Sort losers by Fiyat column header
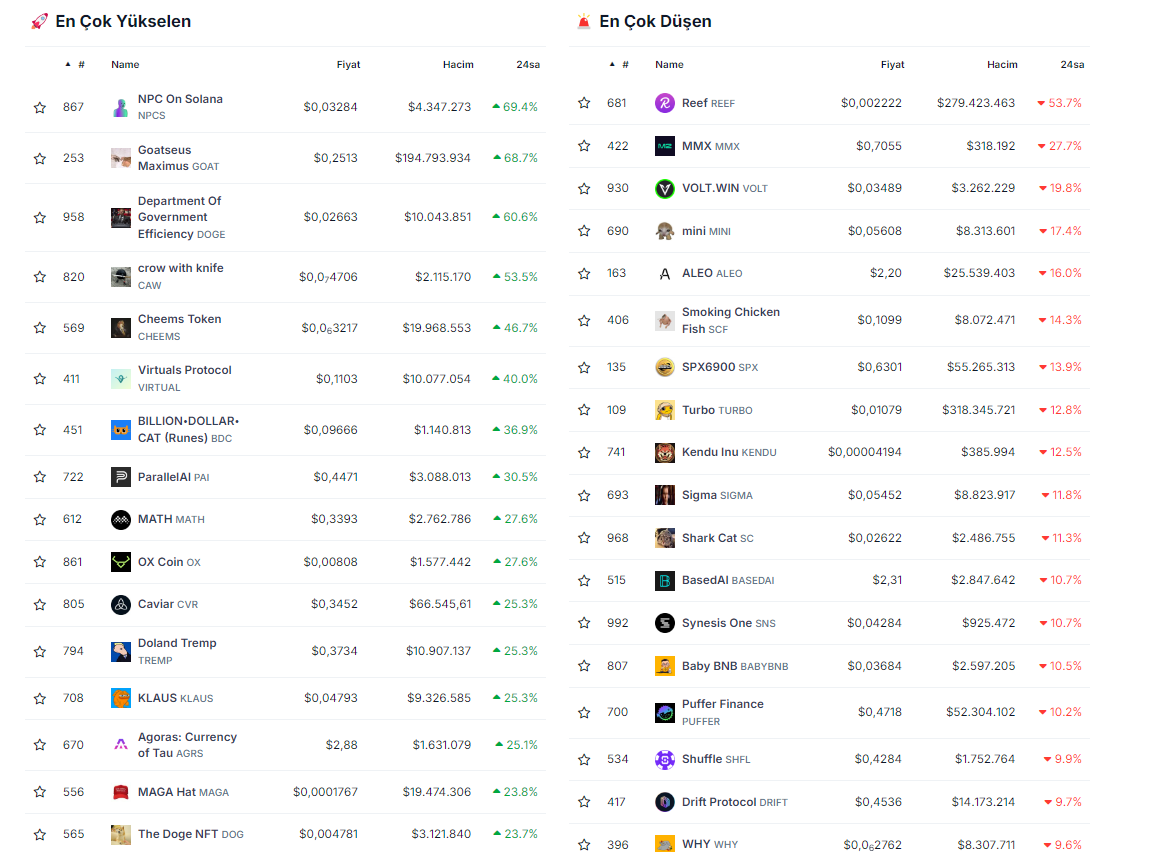Image resolution: width=1150 pixels, height=852 pixels. (x=892, y=65)
